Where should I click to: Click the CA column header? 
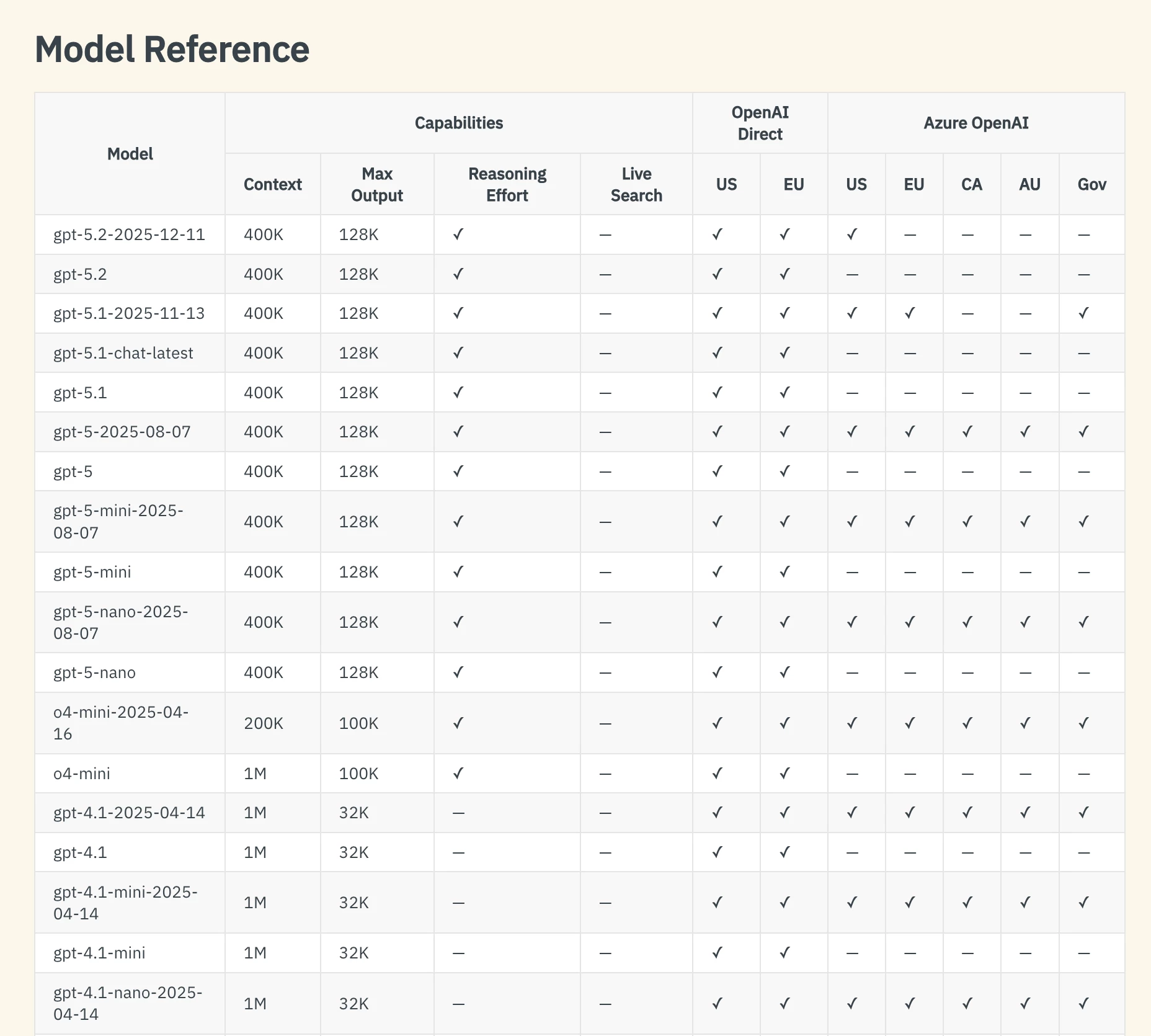click(972, 184)
